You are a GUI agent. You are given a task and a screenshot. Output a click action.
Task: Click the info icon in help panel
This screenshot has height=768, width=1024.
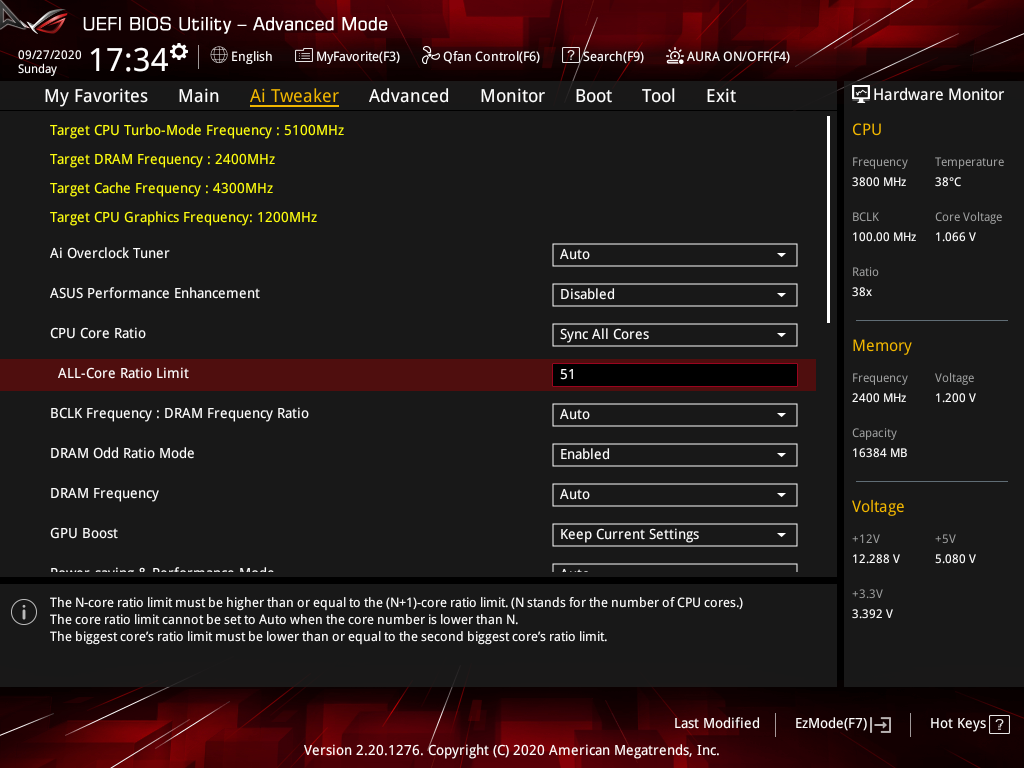click(24, 612)
